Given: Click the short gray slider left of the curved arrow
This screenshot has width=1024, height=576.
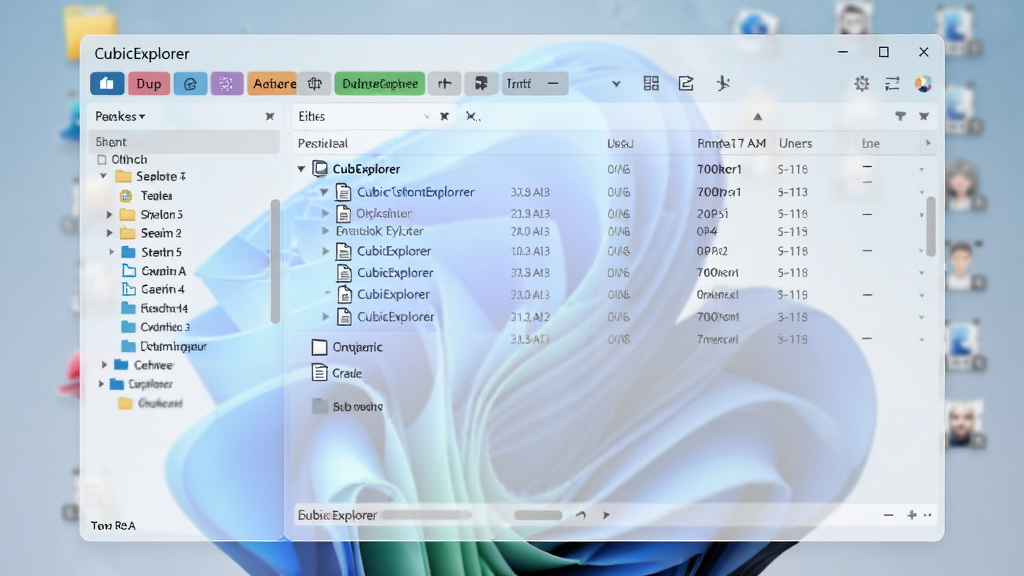Looking at the screenshot, I should (538, 515).
